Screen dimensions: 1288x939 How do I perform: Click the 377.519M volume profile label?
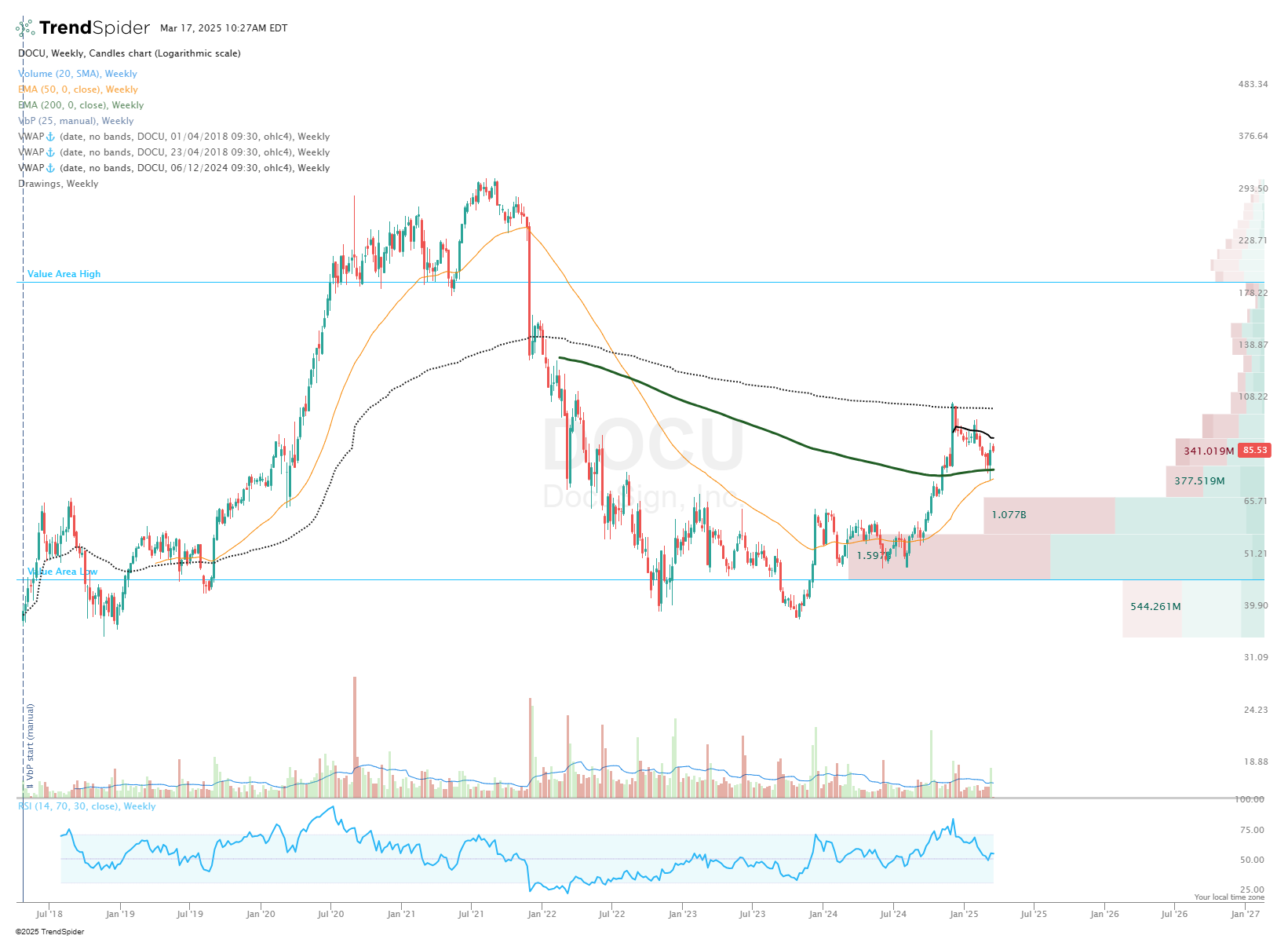tap(1199, 481)
